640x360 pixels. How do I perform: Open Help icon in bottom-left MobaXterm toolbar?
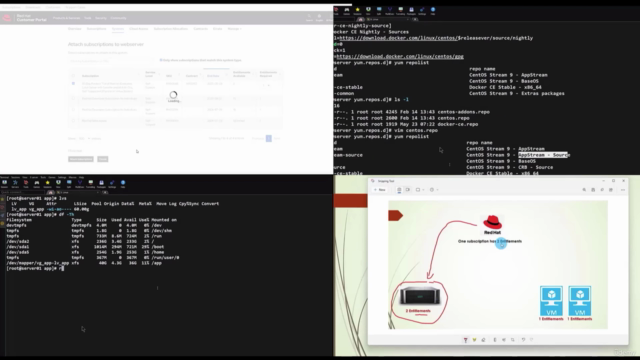tap(123, 184)
